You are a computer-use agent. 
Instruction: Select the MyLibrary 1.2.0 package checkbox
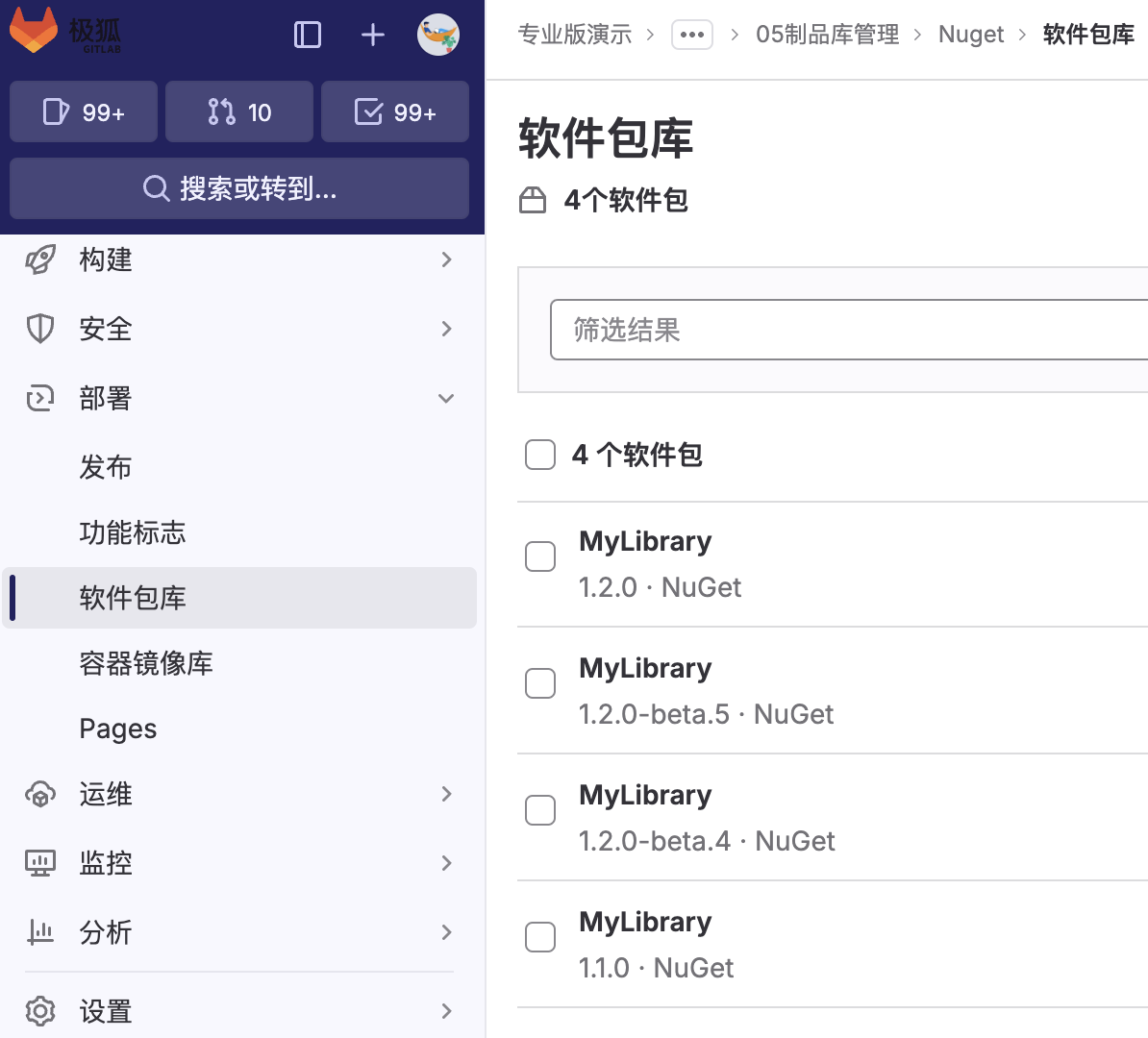540,556
